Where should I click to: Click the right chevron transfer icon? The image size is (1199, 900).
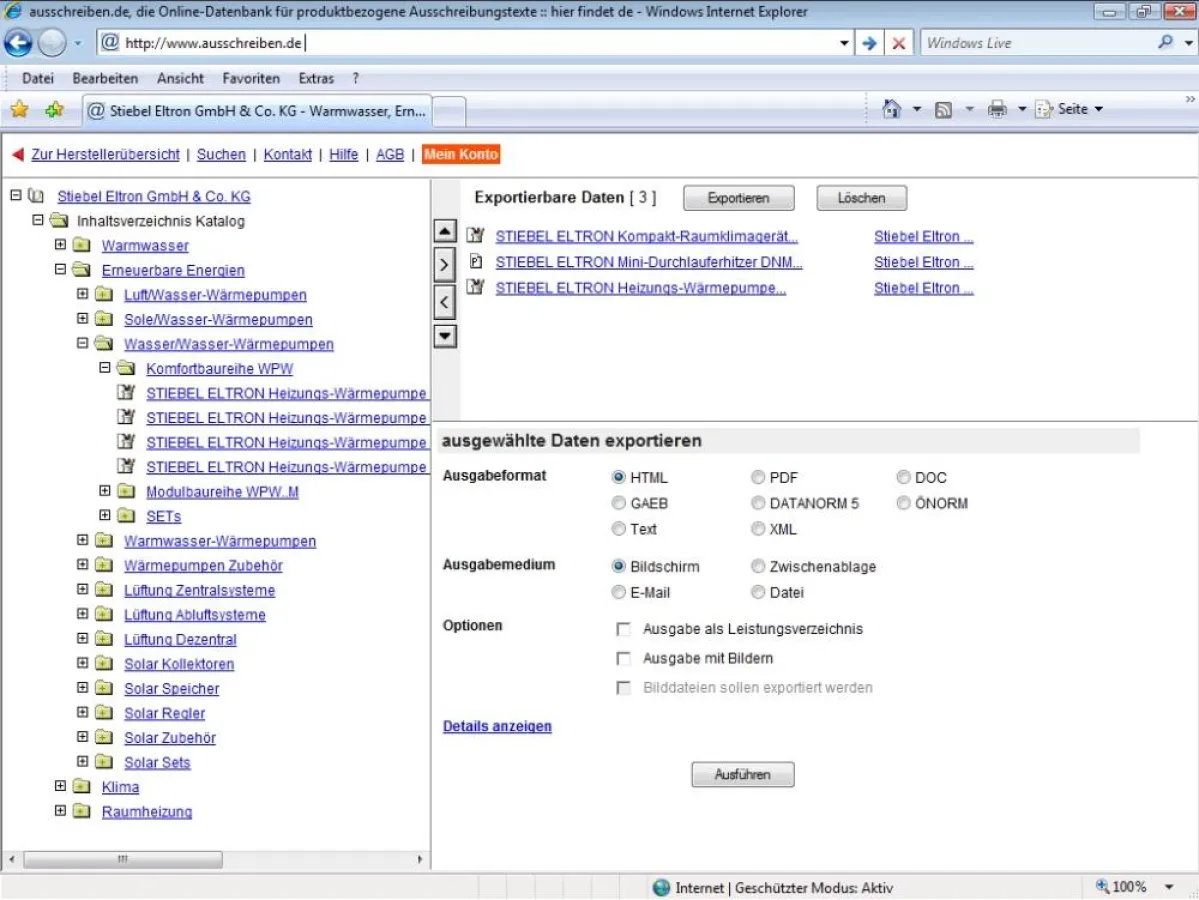[x=445, y=266]
